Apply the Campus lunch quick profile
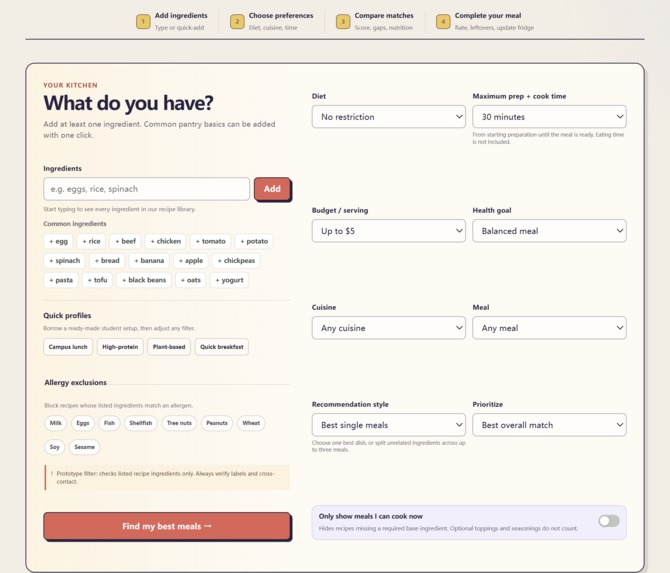Viewport: 670px width, 573px height. pyautogui.click(x=68, y=347)
